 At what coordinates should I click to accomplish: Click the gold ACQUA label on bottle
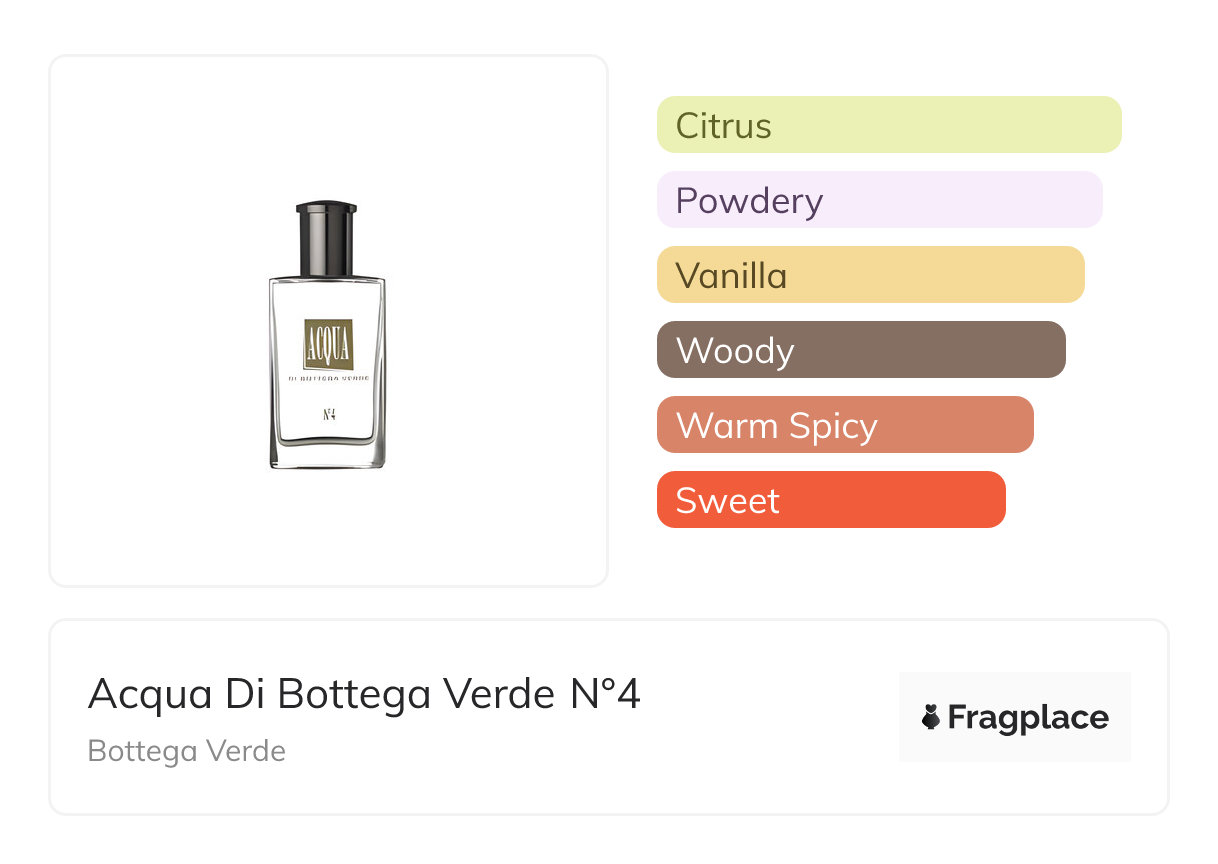coord(327,344)
